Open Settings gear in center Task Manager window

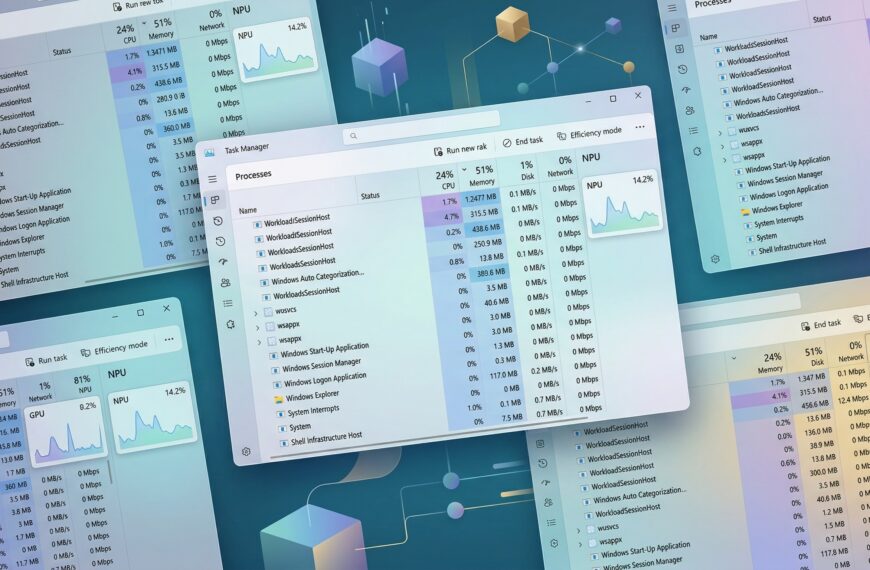pos(246,451)
